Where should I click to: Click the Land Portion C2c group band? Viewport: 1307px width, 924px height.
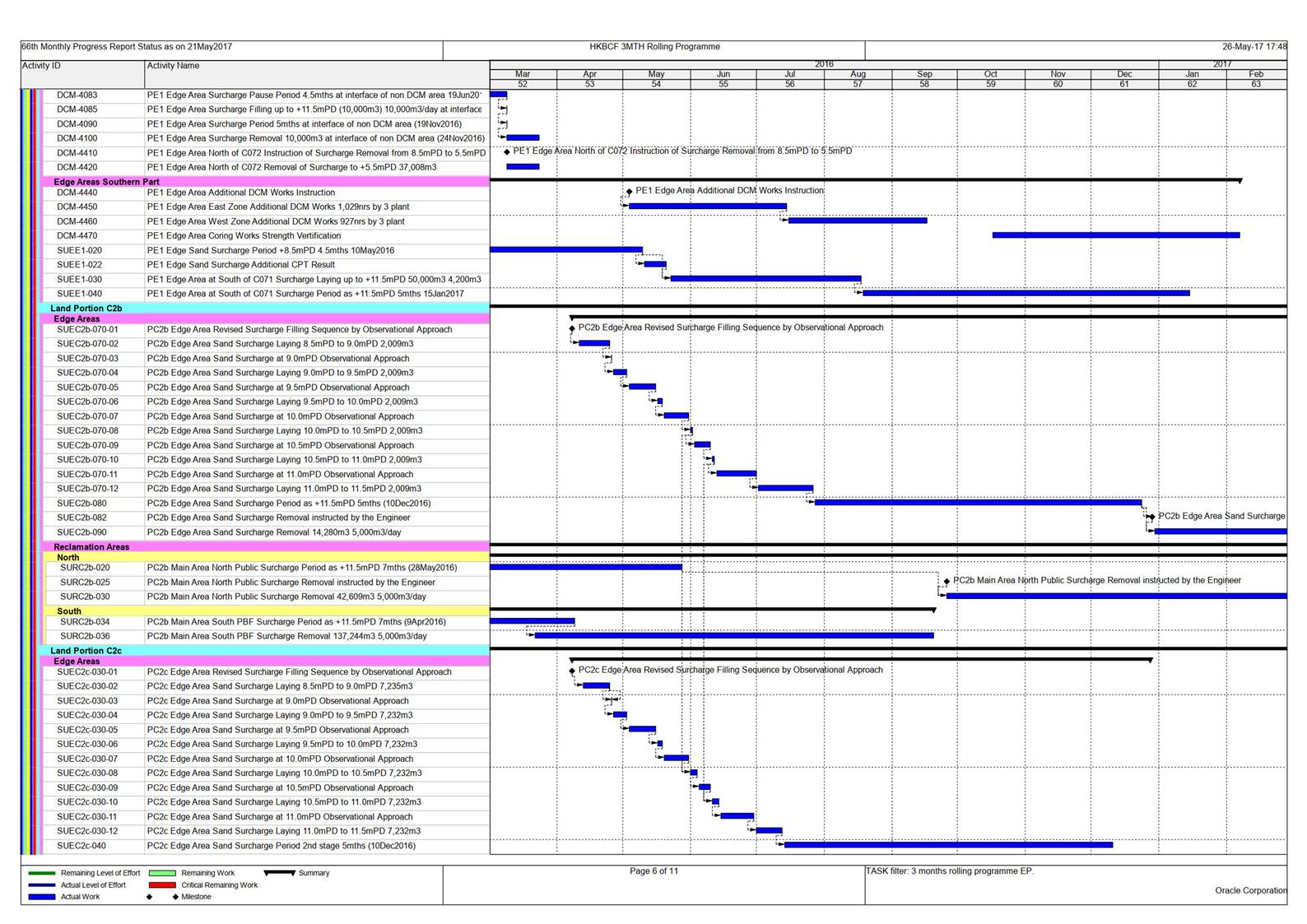click(263, 651)
